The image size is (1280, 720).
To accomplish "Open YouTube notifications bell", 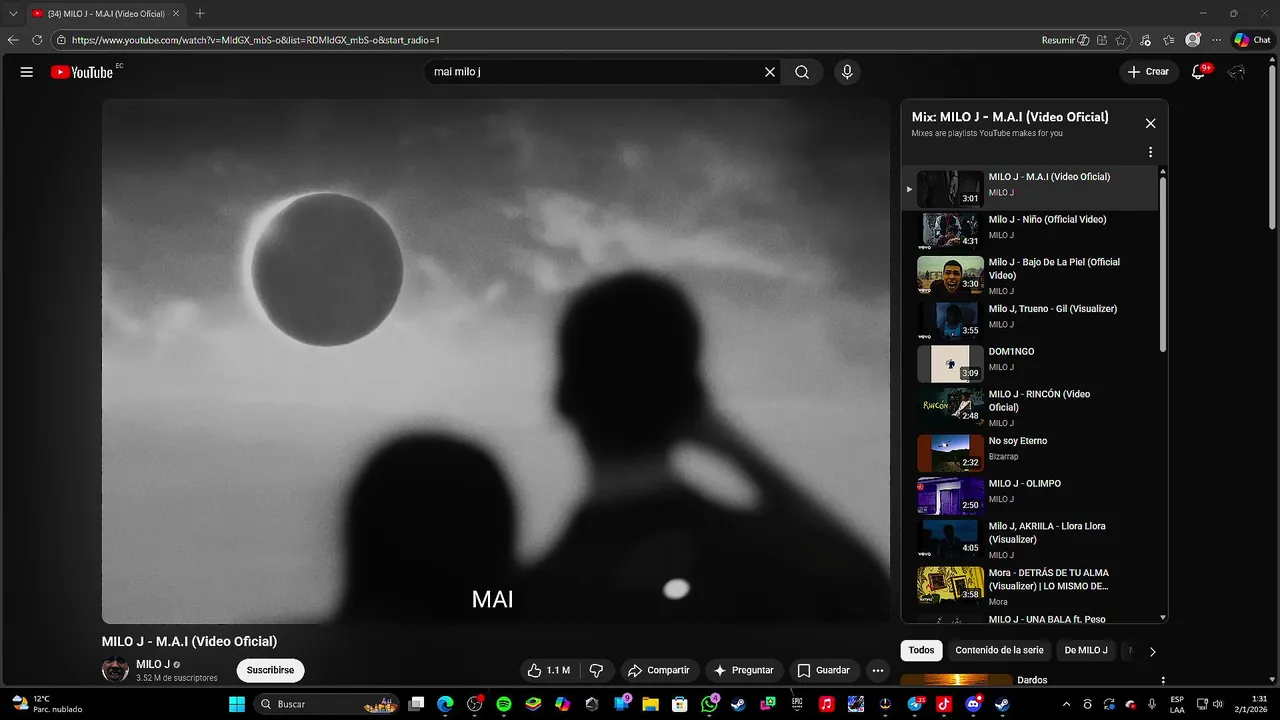I will pos(1198,72).
